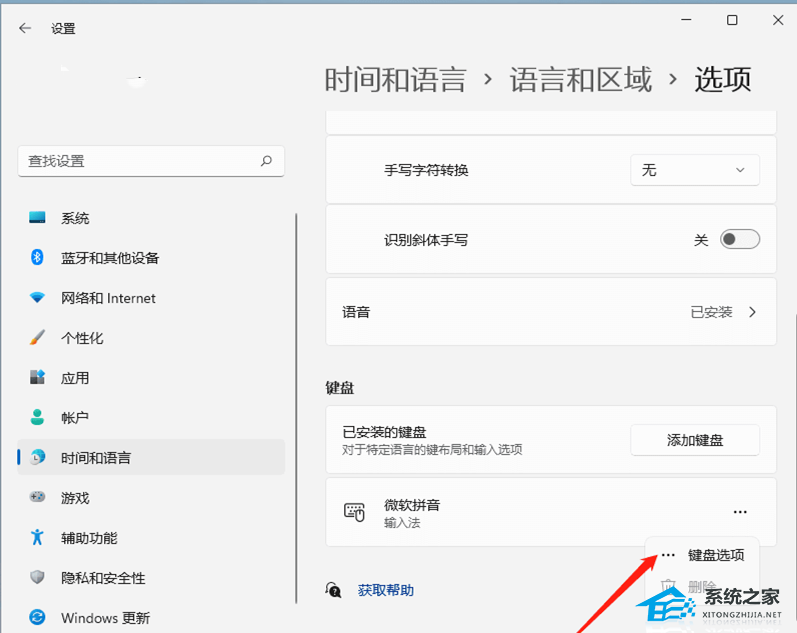Choose 键盘选项 in the context menu
This screenshot has width=797, height=633.
pyautogui.click(x=715, y=555)
